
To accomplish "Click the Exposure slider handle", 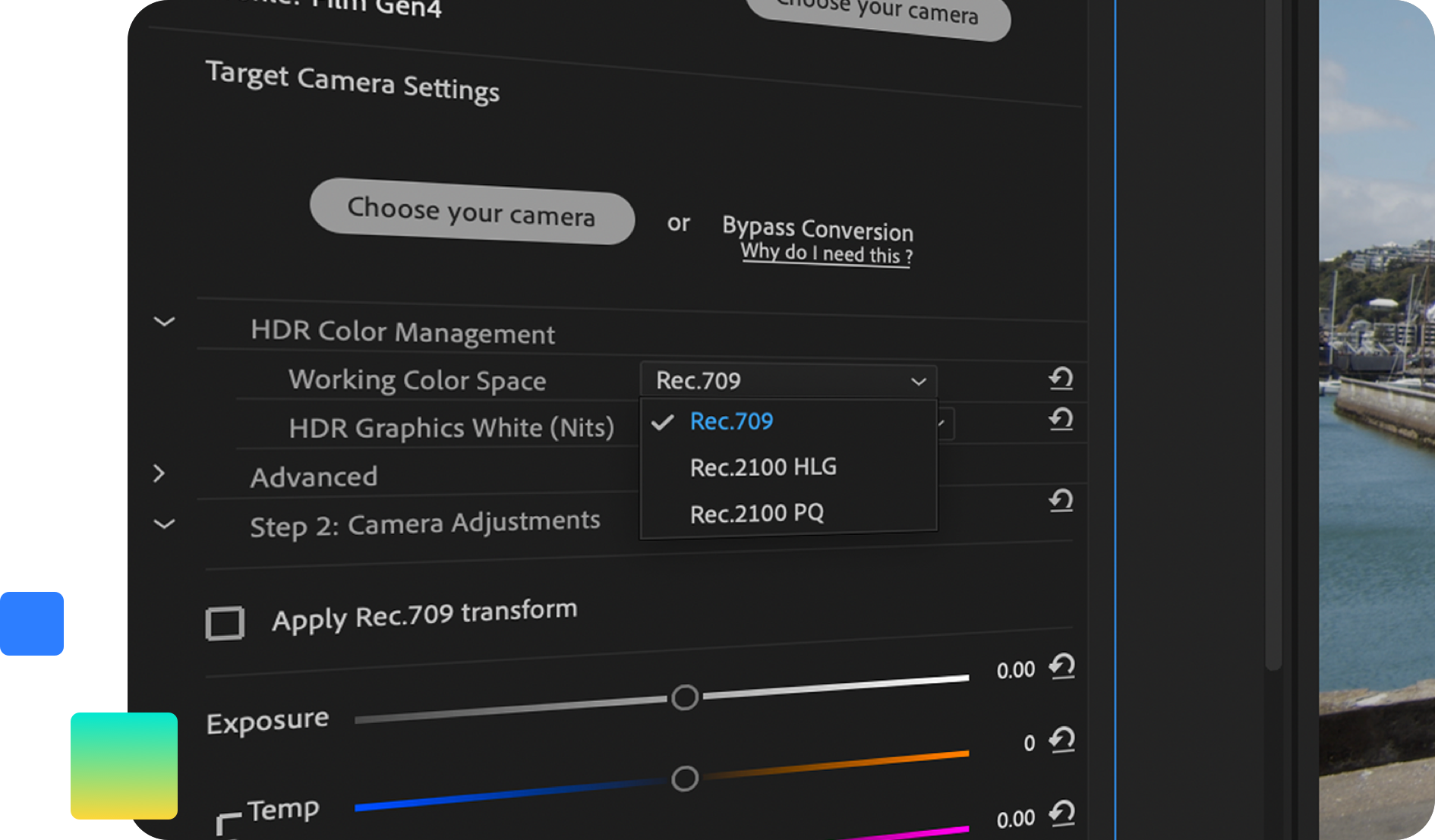I will (685, 697).
